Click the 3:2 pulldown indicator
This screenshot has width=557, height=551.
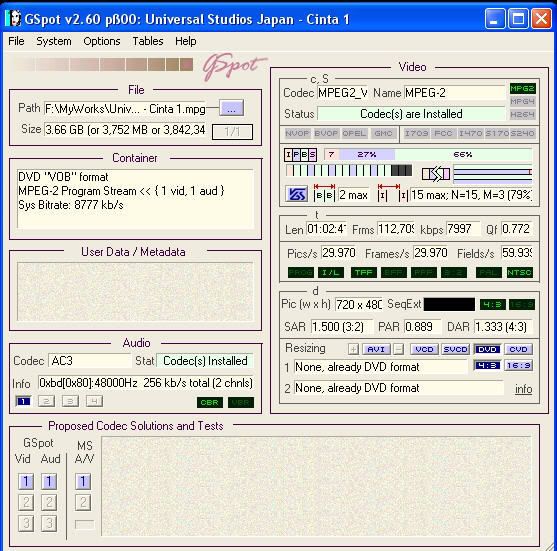pos(454,272)
